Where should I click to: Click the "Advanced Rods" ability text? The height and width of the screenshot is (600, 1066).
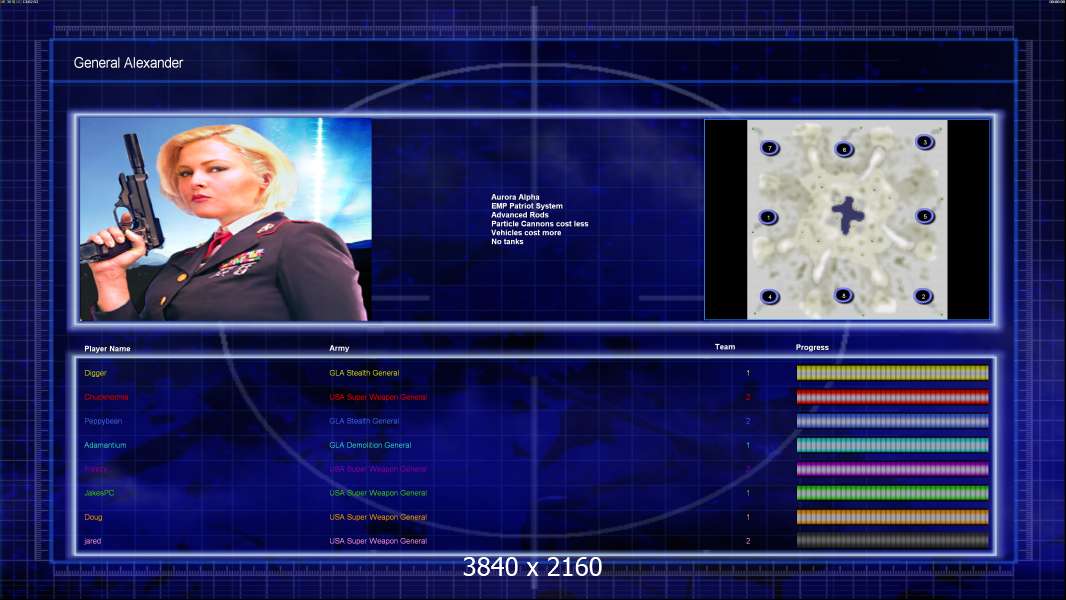click(520, 215)
